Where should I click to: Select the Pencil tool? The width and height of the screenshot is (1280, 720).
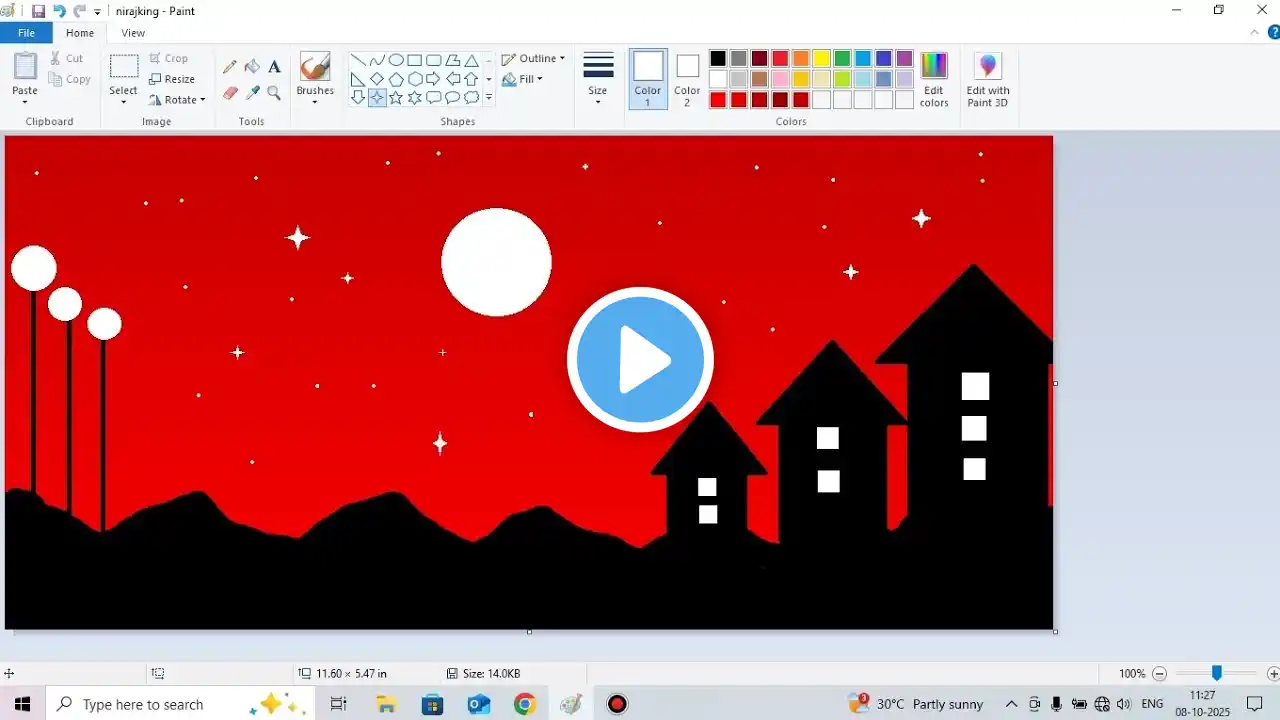[x=230, y=67]
